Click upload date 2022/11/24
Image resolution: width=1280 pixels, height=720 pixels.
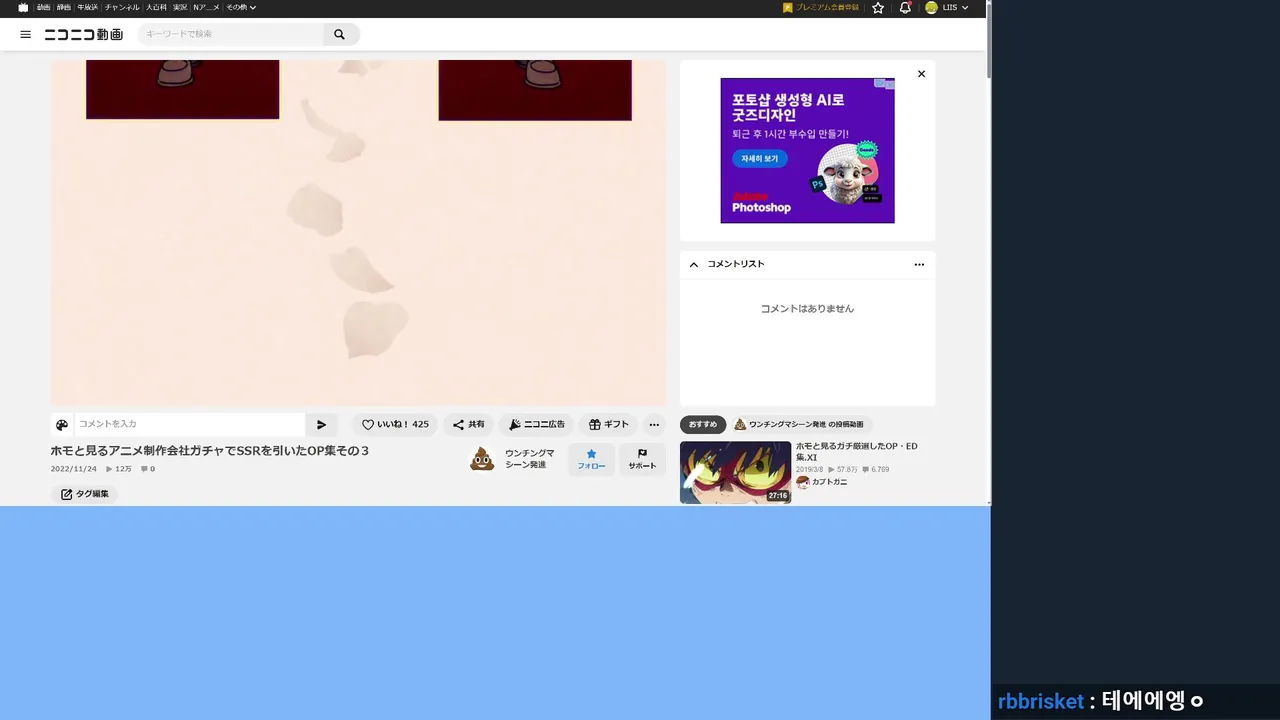pyautogui.click(x=74, y=469)
